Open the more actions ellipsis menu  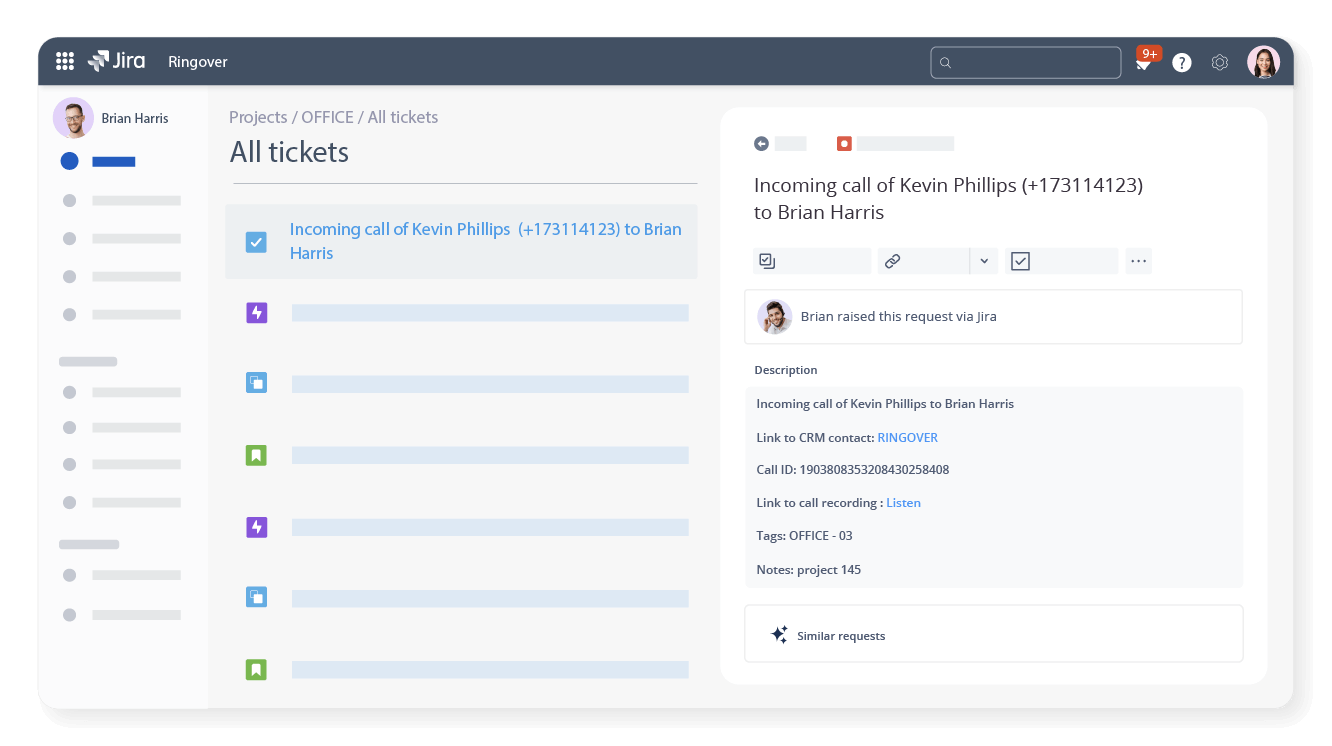(1138, 260)
